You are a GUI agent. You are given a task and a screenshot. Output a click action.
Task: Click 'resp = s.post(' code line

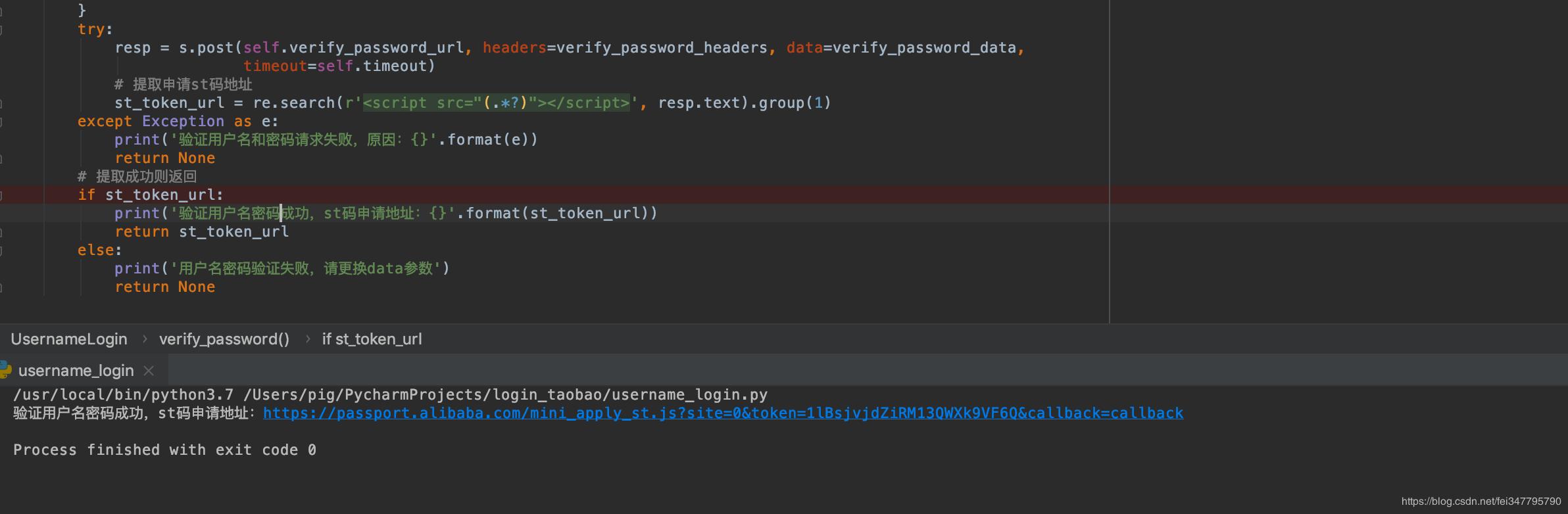pos(570,48)
